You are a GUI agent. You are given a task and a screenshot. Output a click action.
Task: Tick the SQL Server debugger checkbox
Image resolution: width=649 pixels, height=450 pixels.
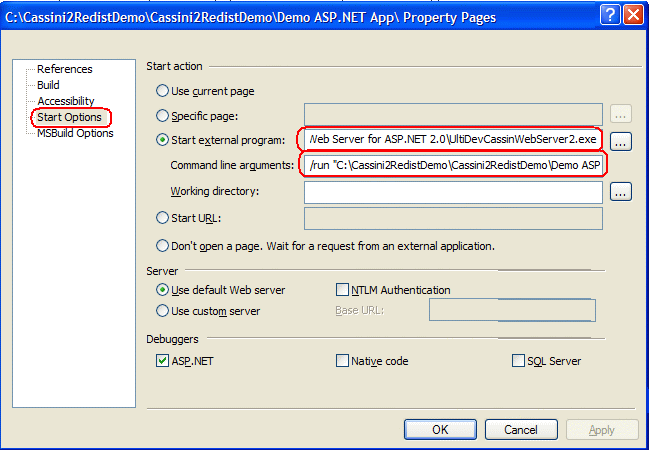(518, 361)
